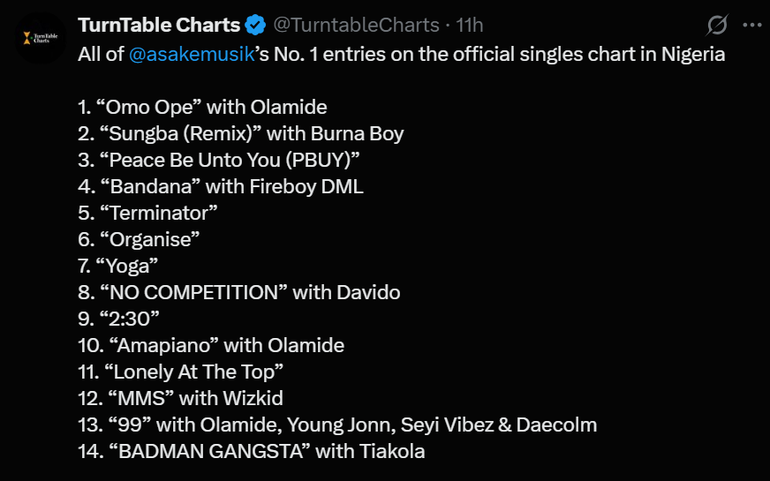Open the @TurntableCharts handle link

point(357,24)
